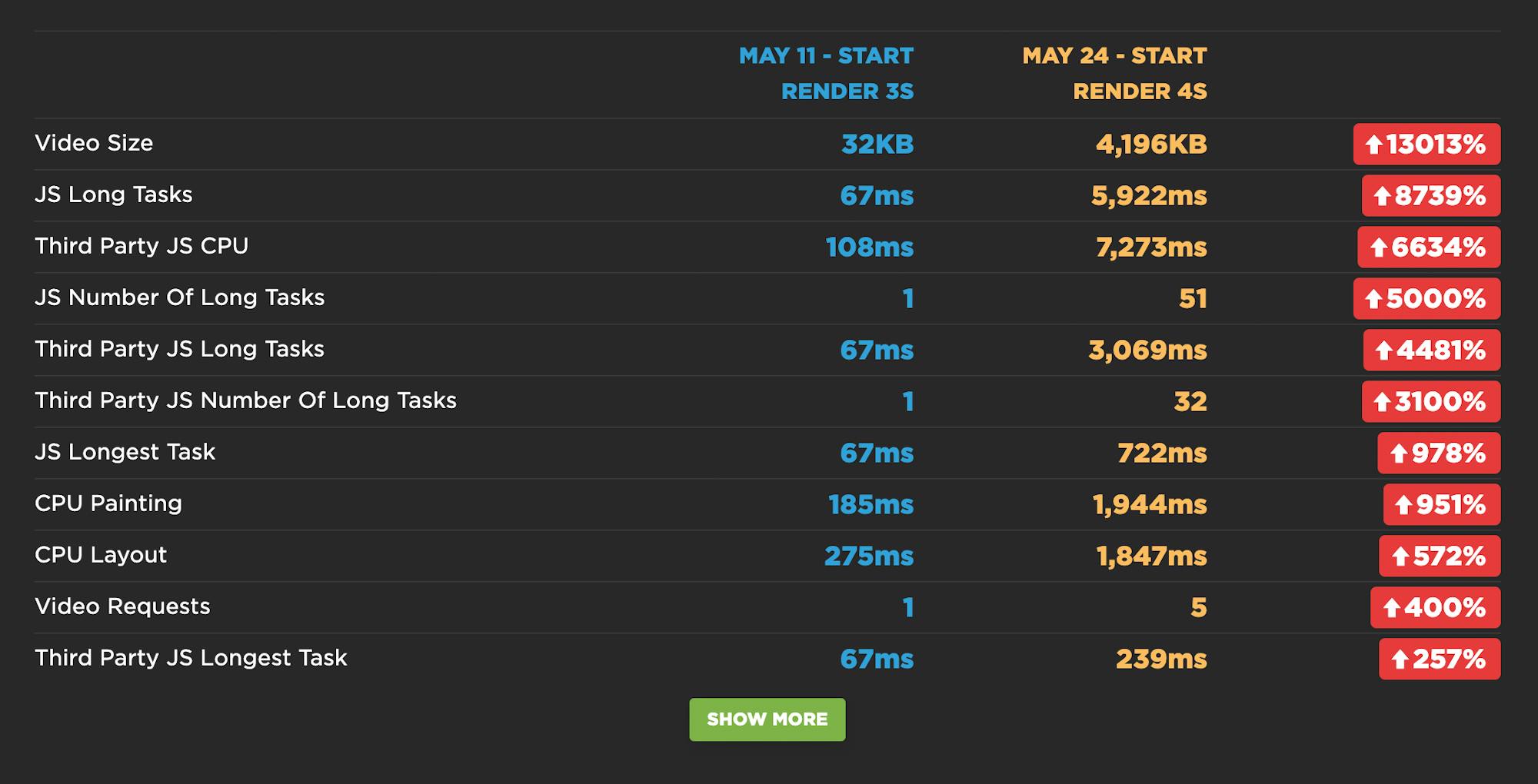Screen dimensions: 1538x784
Task: Click the 32KB video size value
Action: [x=877, y=145]
